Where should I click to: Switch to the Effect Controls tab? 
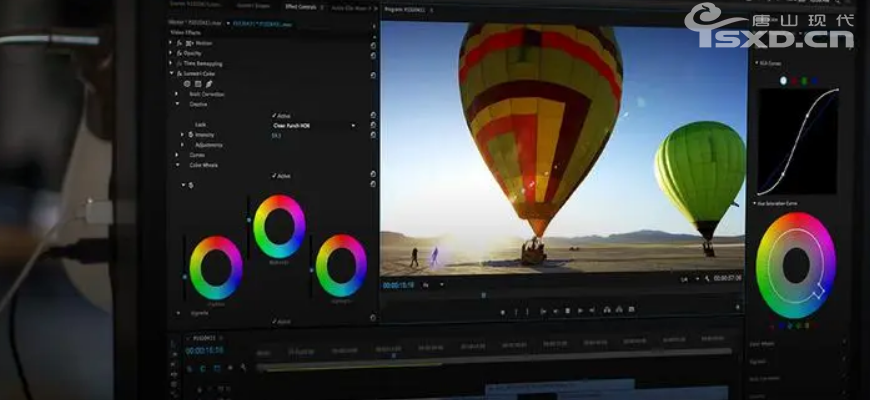pyautogui.click(x=301, y=7)
